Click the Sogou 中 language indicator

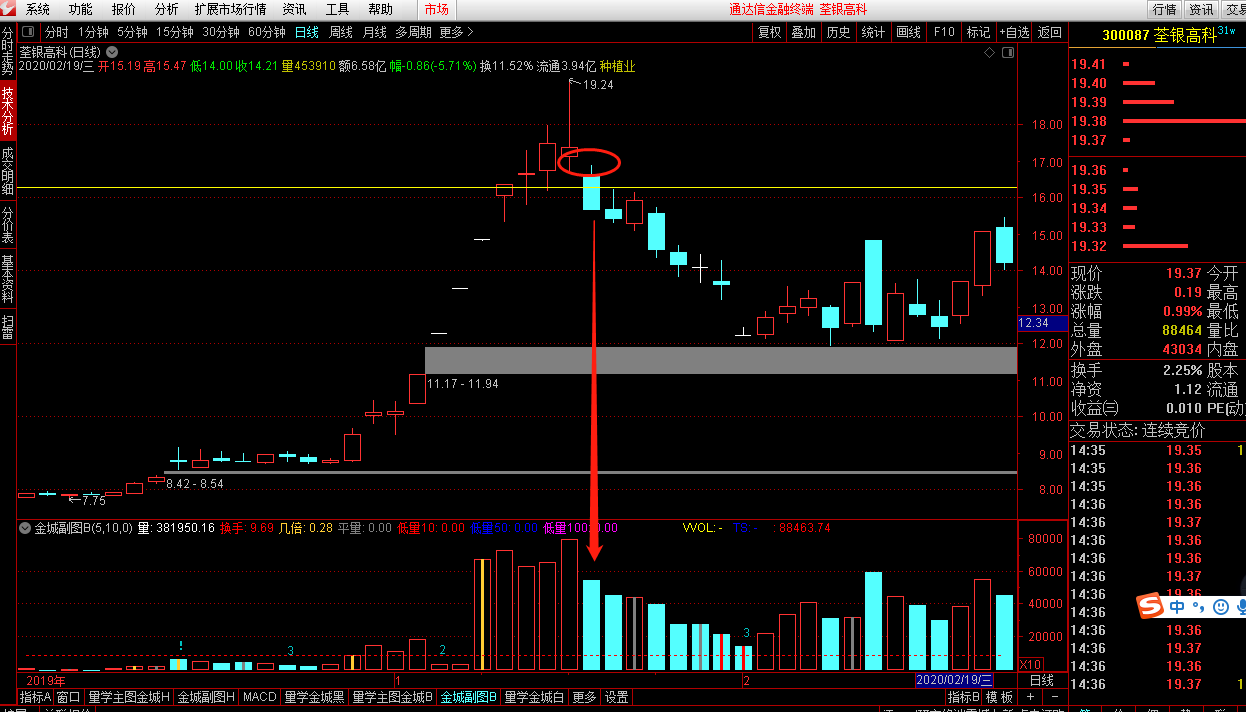(1178, 606)
